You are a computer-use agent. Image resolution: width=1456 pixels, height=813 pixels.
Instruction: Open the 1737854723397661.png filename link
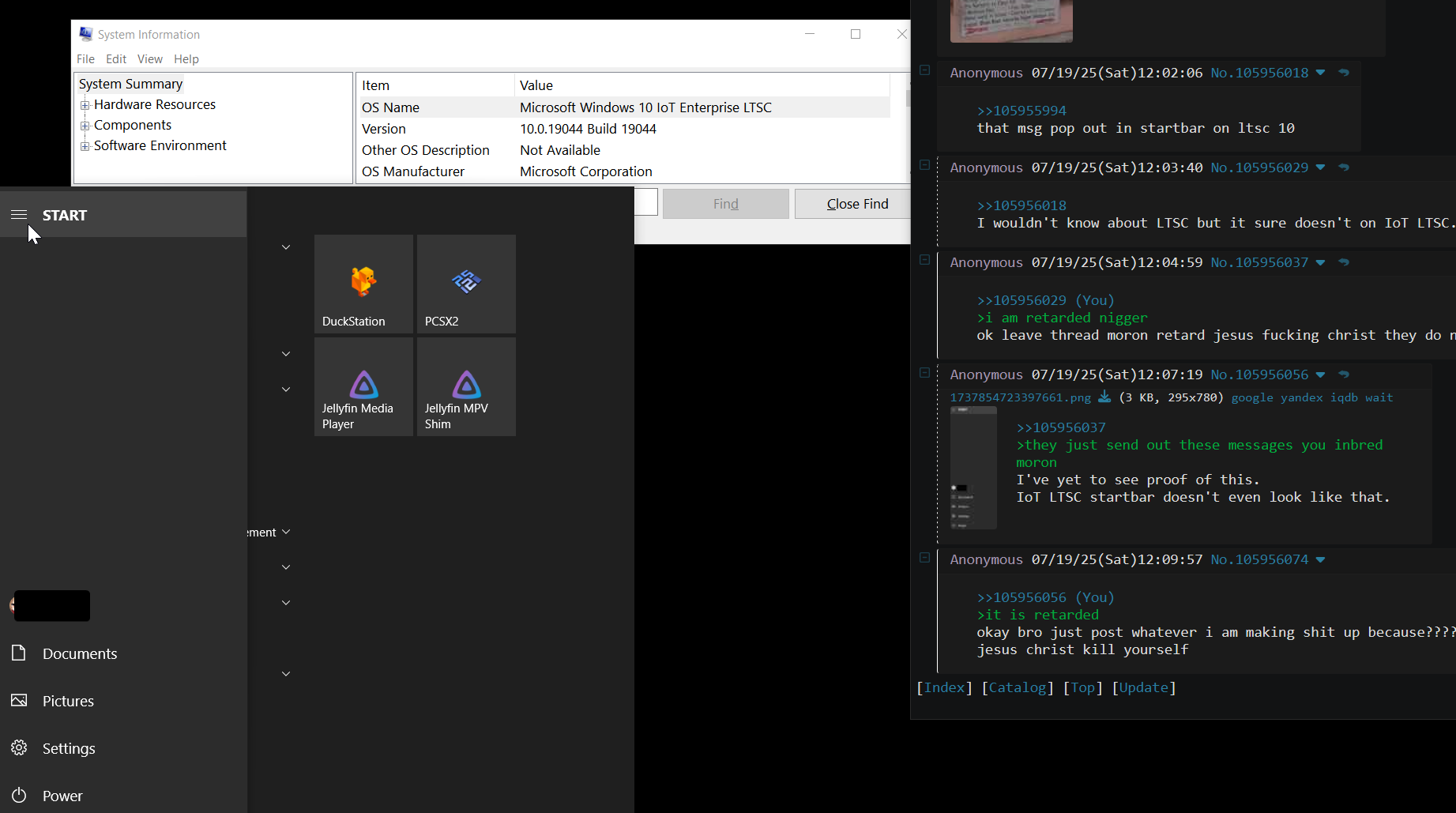pos(1020,397)
